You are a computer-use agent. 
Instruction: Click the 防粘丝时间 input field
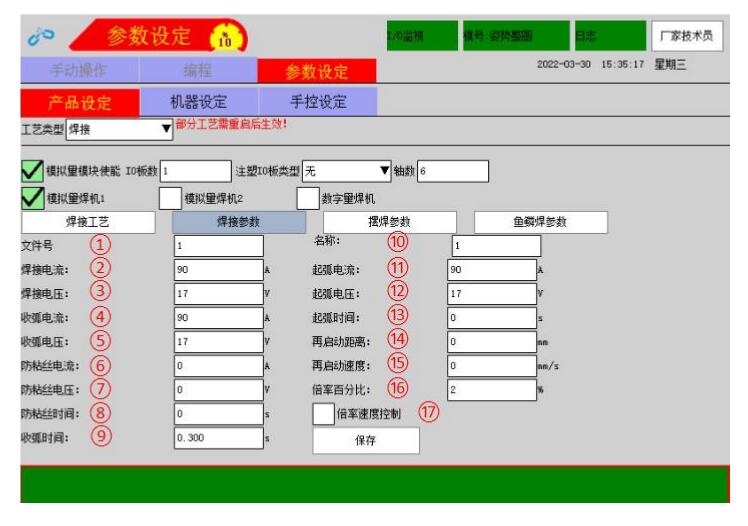(218, 414)
